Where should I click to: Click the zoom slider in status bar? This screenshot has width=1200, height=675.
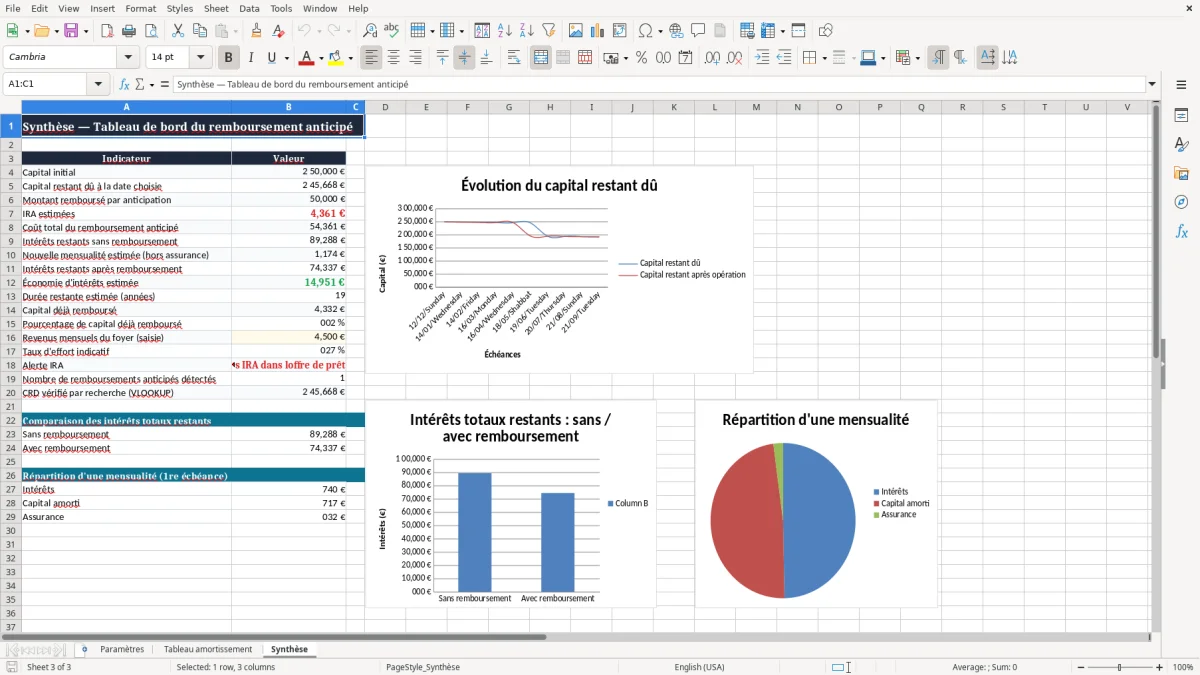click(x=1119, y=667)
